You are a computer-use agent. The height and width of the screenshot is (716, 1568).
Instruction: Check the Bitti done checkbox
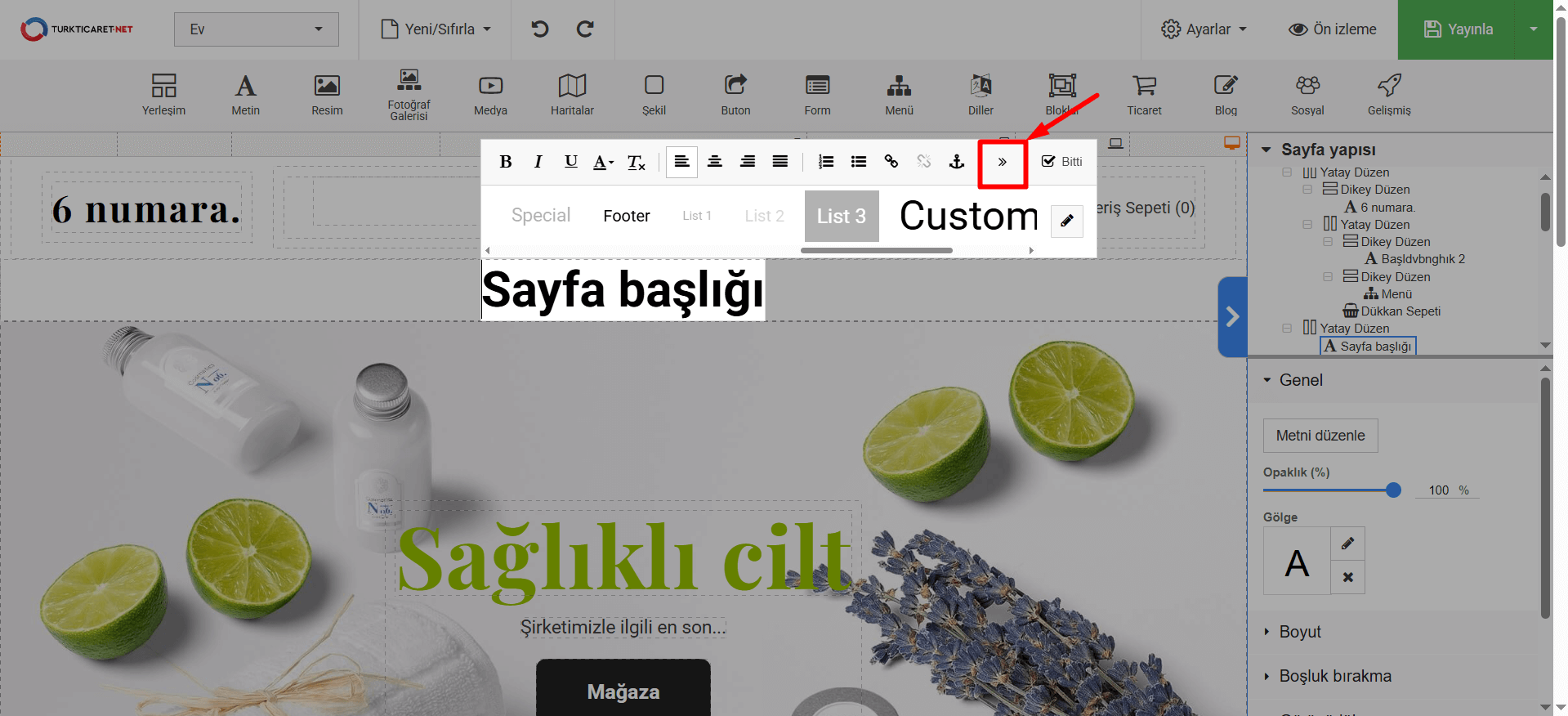[x=1048, y=162]
